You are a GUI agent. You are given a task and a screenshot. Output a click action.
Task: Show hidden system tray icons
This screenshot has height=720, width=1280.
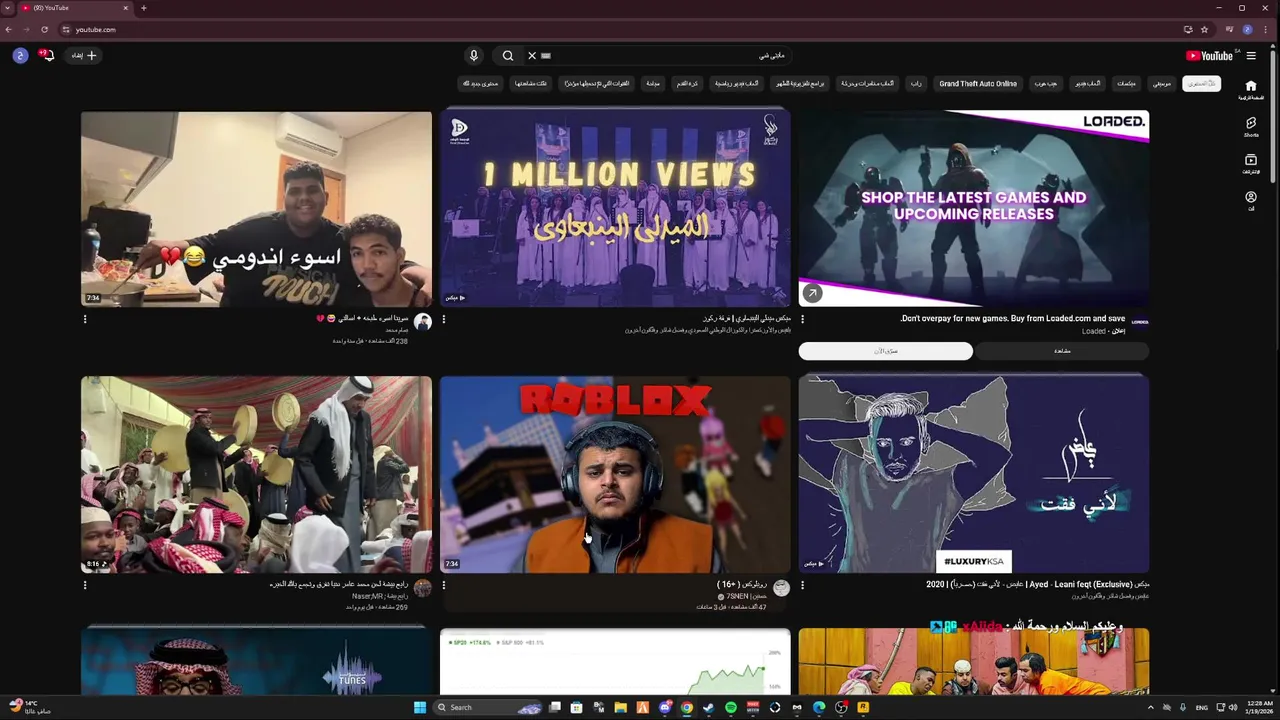[x=1150, y=708]
